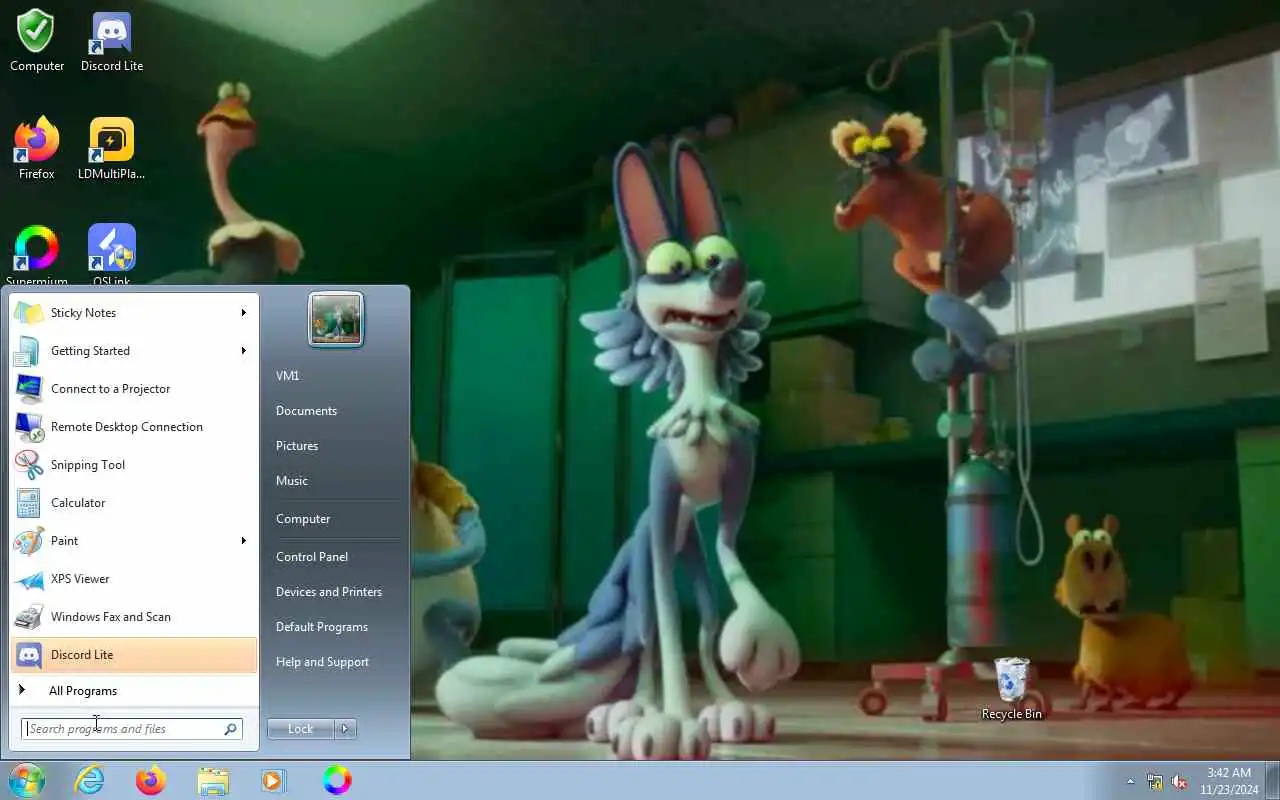The image size is (1280, 800).
Task: Open the OSLink desktop shortcut
Action: pos(112,256)
